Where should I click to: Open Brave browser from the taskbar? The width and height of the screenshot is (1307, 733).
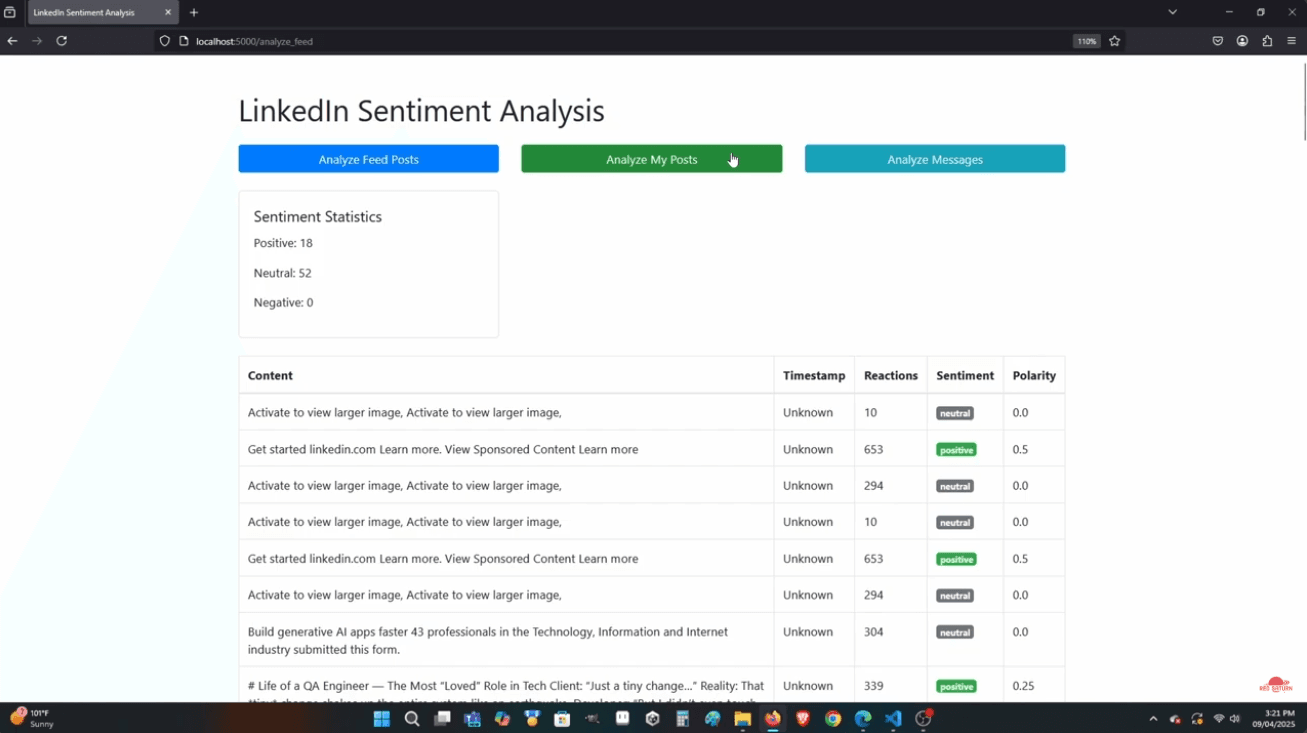[802, 718]
